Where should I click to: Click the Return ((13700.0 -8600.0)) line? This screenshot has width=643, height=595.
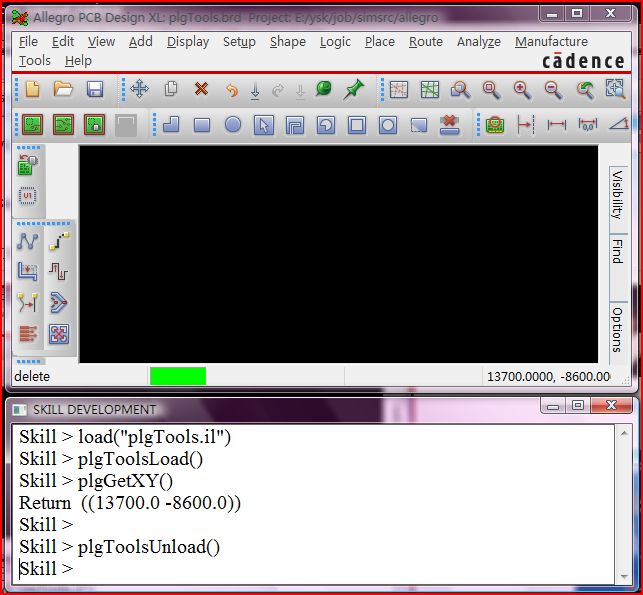[130, 503]
